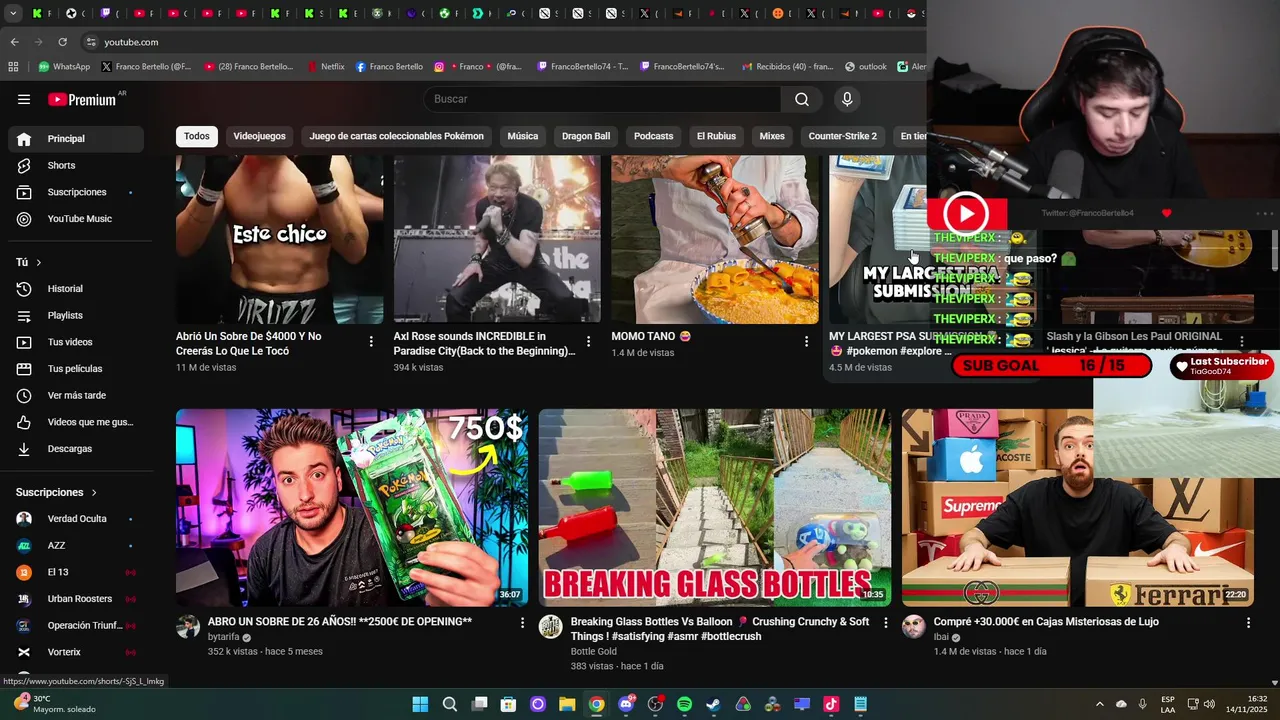The image size is (1280, 720).
Task: Expand the Suscripciones section header
Action: pyautogui.click(x=57, y=492)
